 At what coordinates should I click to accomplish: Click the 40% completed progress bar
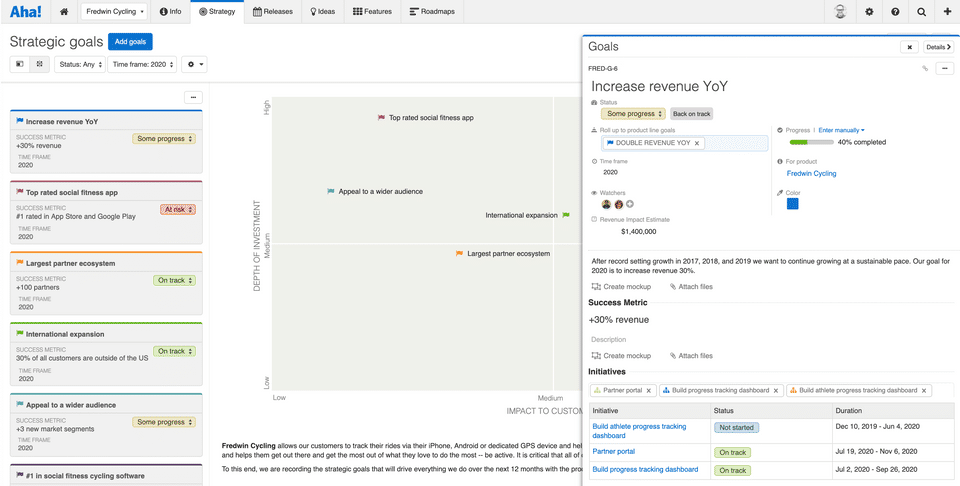pyautogui.click(x=811, y=142)
